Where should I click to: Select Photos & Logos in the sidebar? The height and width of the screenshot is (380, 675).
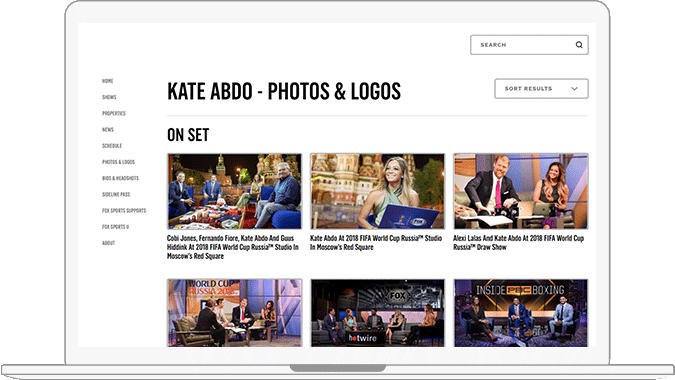118,162
